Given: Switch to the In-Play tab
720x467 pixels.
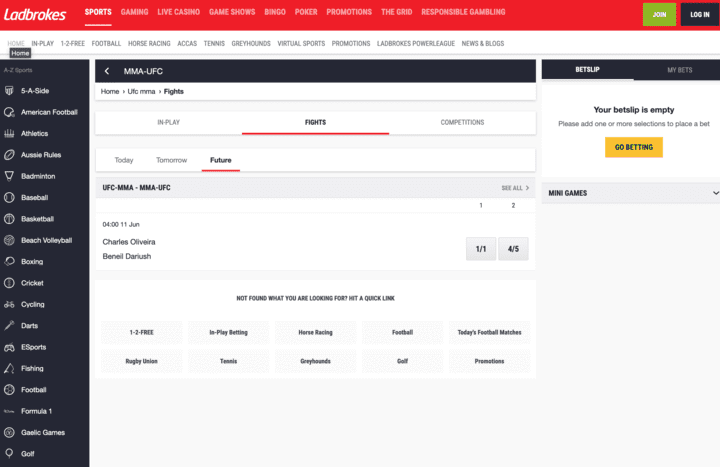Looking at the screenshot, I should coord(169,122).
